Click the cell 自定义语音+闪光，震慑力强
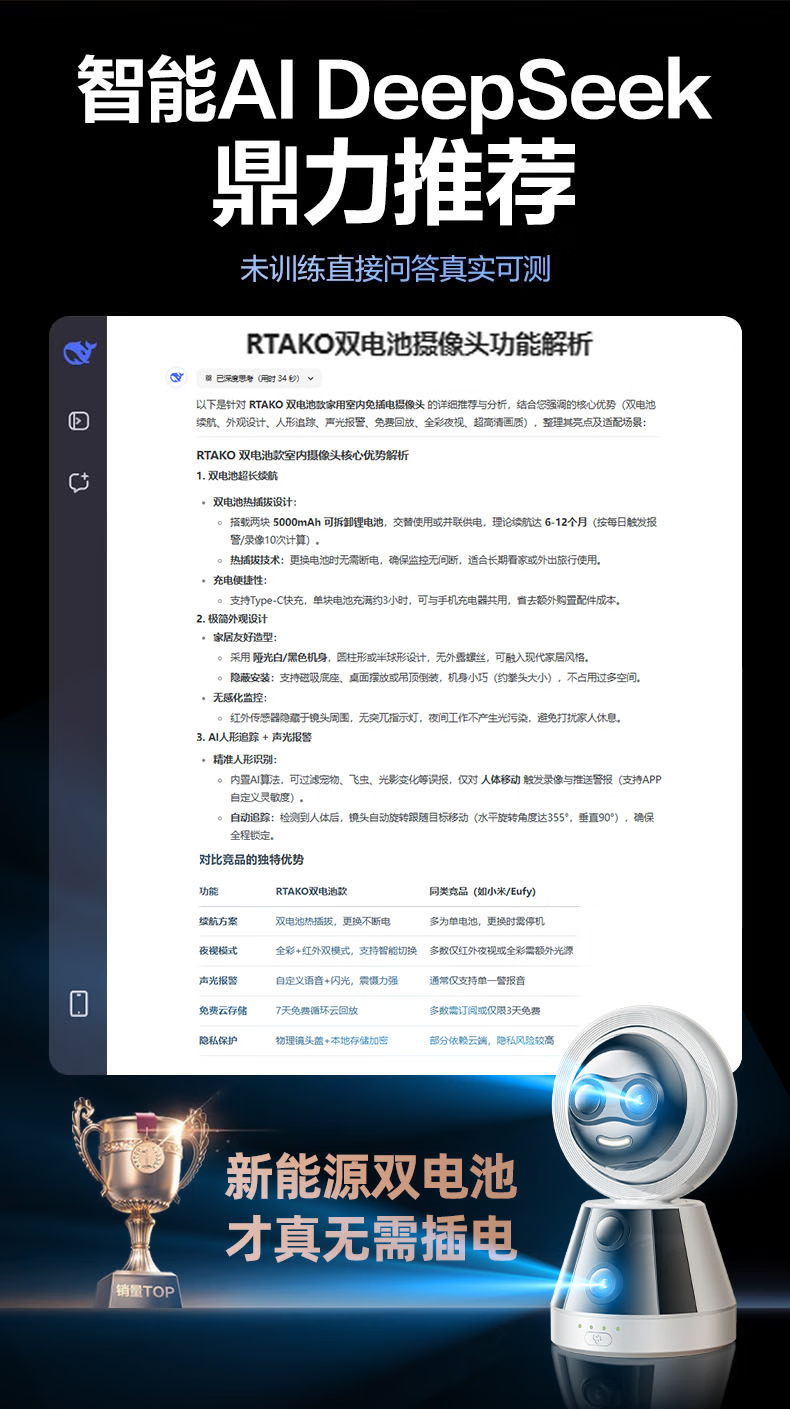Viewport: 790px width, 1409px height. 336,980
